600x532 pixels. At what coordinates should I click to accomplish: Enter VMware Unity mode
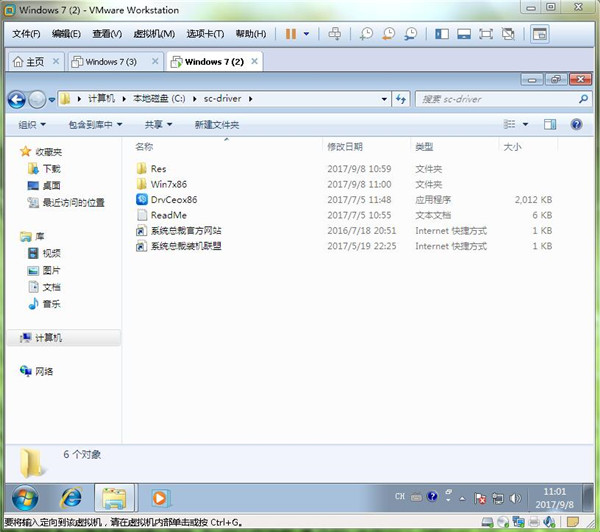(508, 34)
